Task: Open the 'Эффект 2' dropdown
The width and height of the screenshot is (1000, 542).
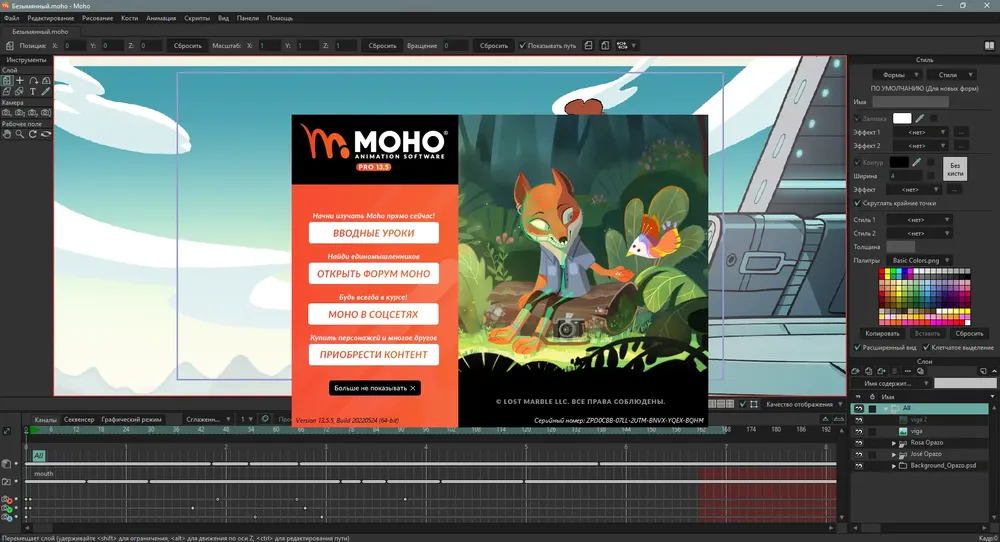Action: 920,145
